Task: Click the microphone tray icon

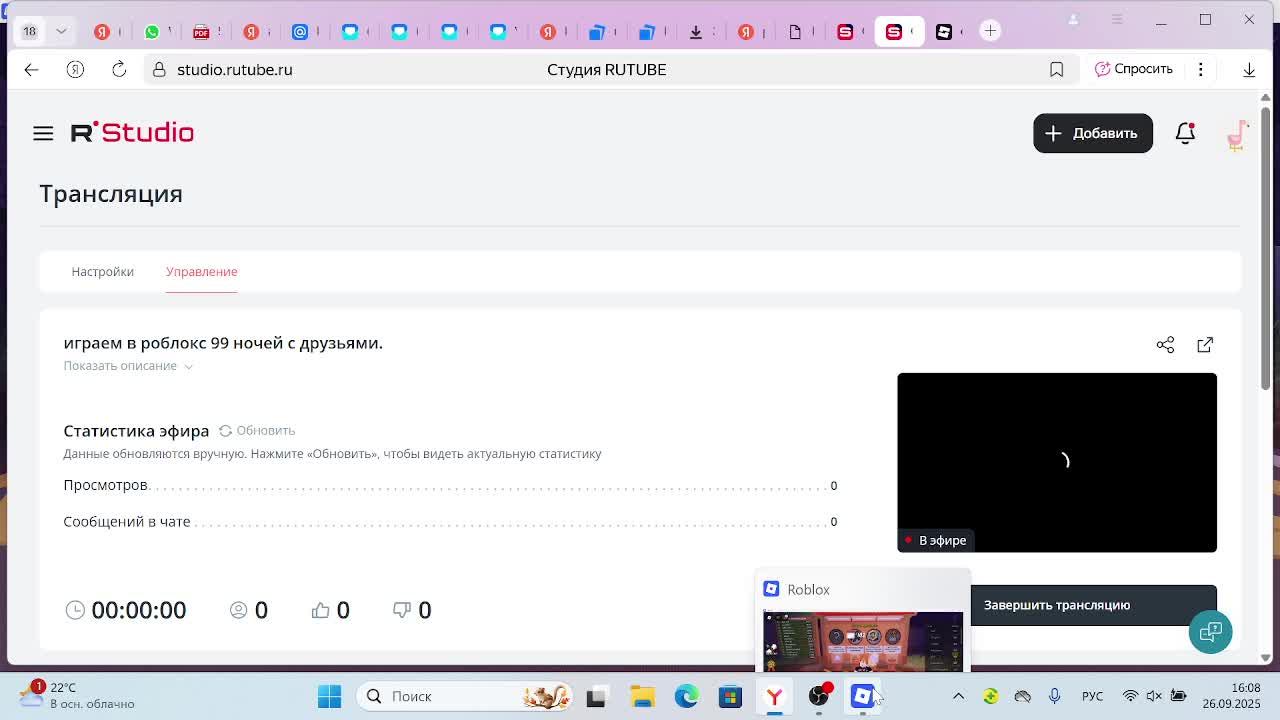Action: click(1054, 696)
